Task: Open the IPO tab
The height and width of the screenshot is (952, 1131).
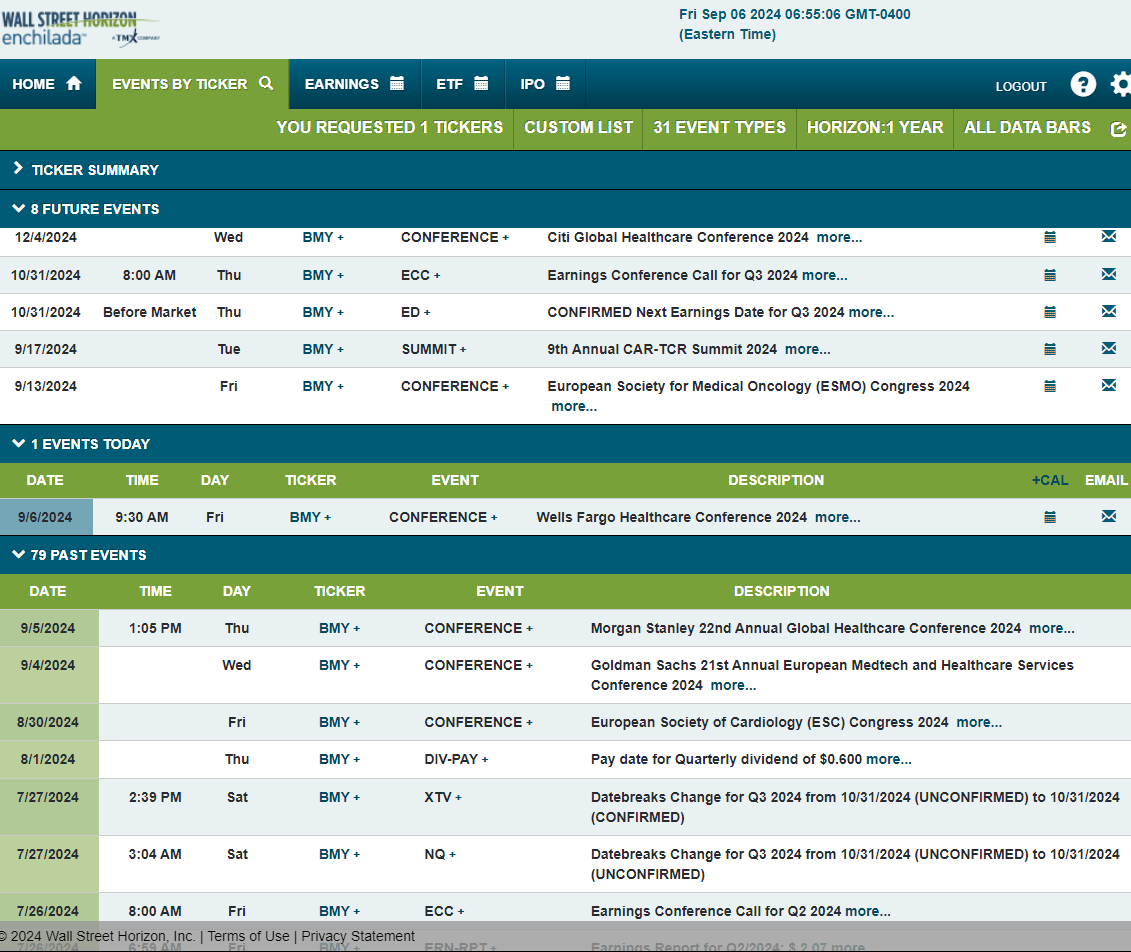Action: (545, 84)
